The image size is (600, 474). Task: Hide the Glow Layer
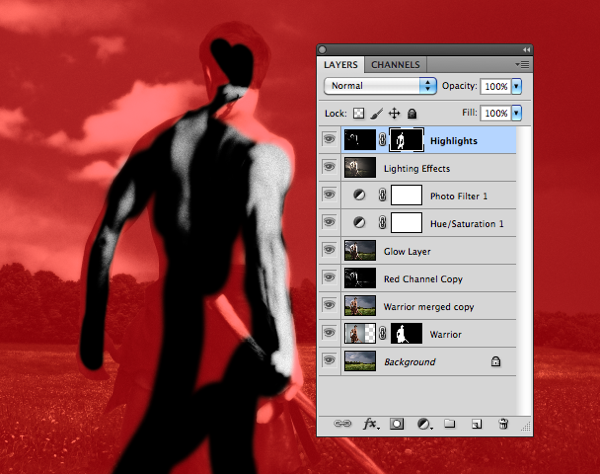[329, 251]
